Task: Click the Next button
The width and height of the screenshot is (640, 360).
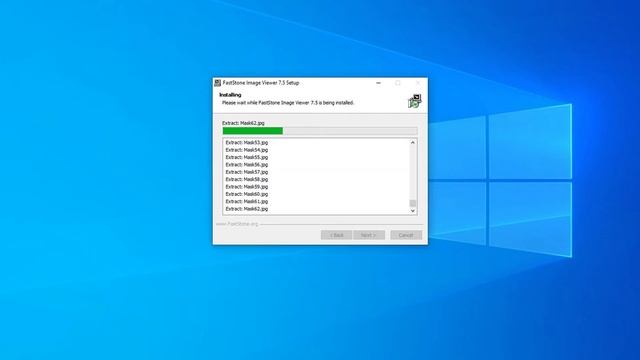Action: [369, 235]
